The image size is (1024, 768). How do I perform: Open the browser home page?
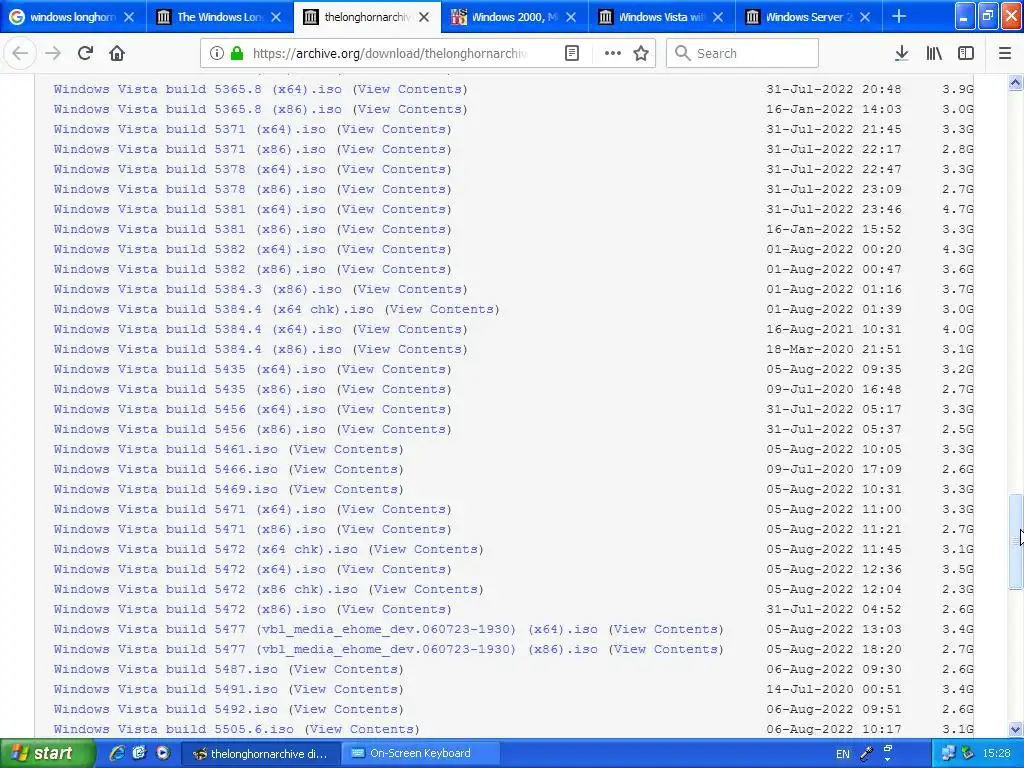pos(117,54)
